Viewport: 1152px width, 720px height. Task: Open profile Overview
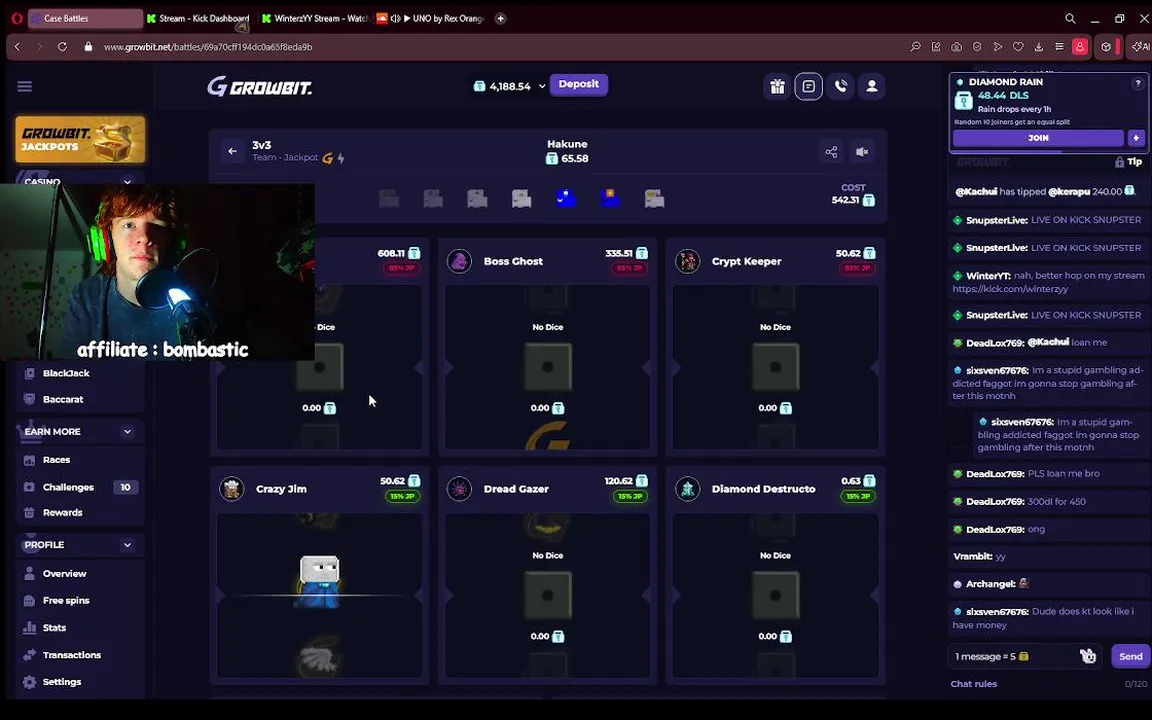pos(65,574)
